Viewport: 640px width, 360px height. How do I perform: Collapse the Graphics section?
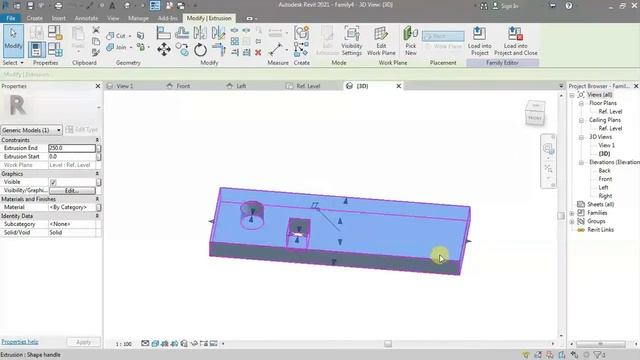point(97,174)
